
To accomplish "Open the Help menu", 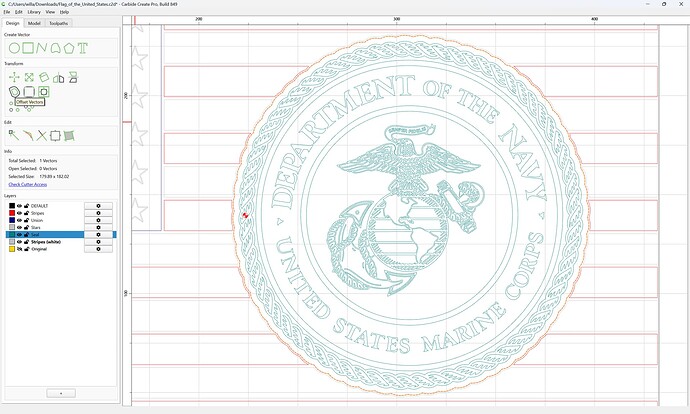I will point(64,12).
